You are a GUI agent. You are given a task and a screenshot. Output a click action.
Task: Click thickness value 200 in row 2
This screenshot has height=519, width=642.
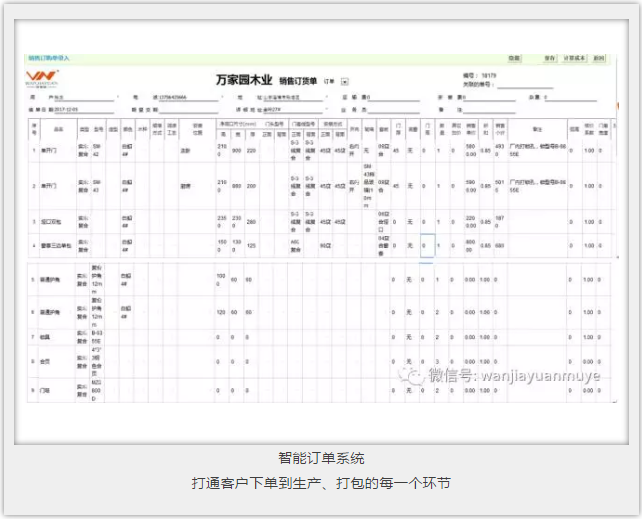[251, 186]
